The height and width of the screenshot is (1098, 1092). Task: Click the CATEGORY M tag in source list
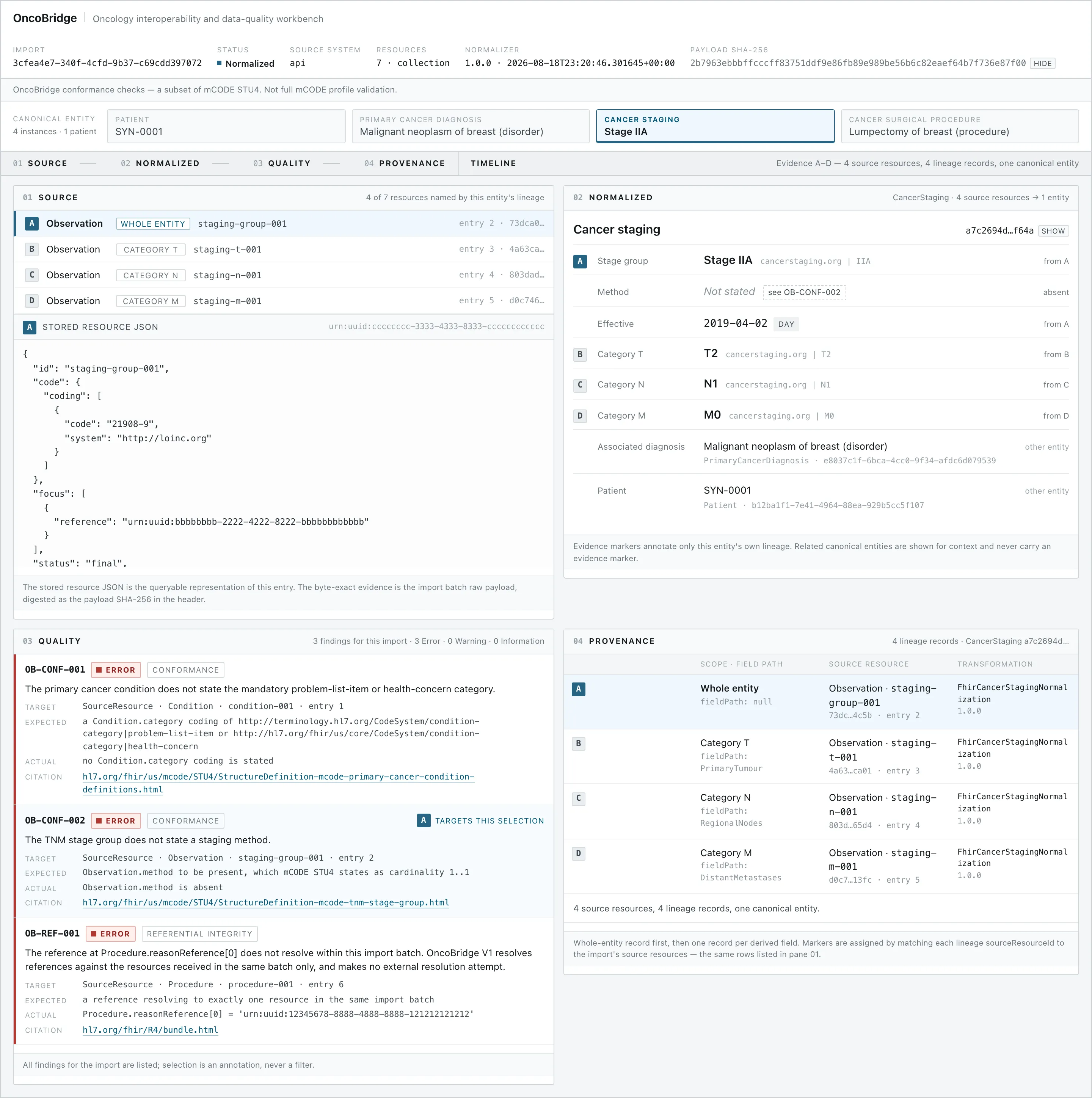click(151, 301)
